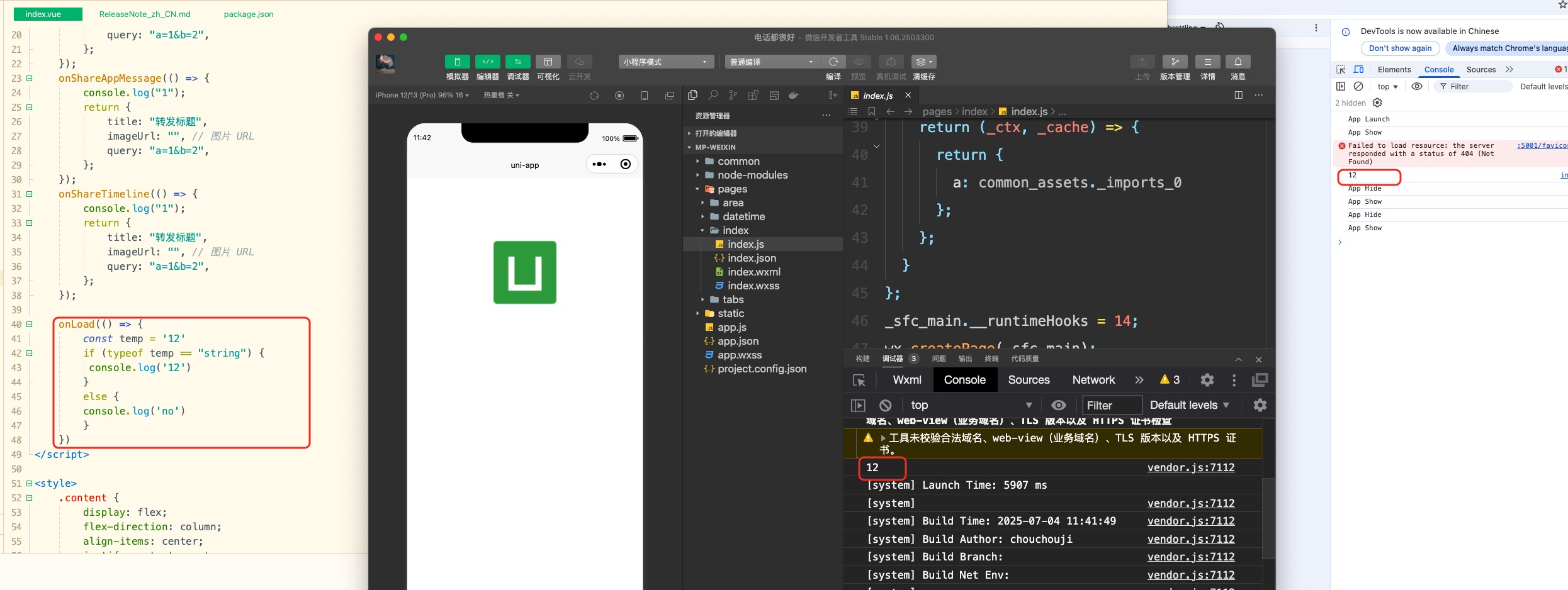Expand the static folder
Screen dimensions: 1568x590
coord(731,313)
